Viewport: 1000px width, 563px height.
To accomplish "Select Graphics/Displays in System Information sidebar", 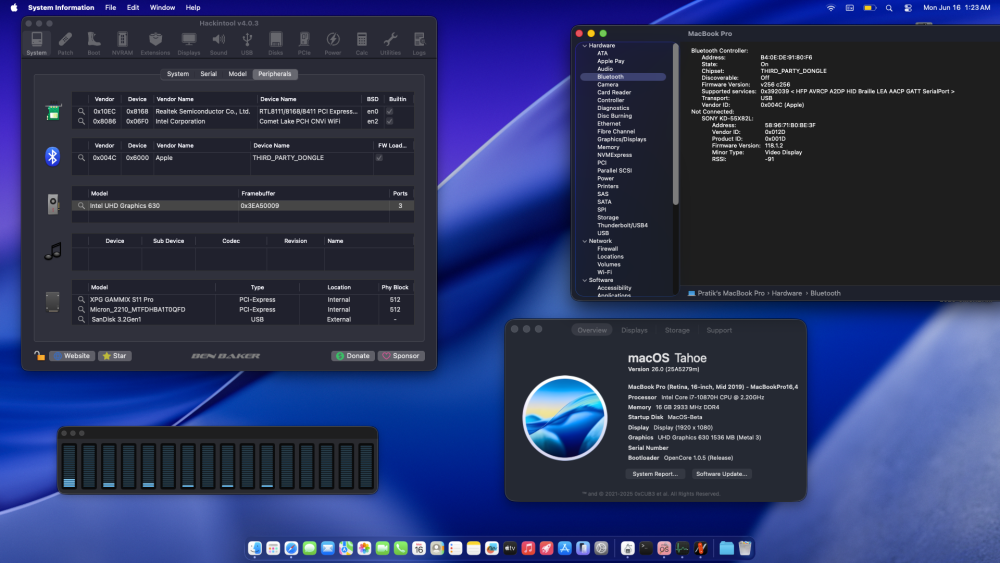I will point(622,139).
